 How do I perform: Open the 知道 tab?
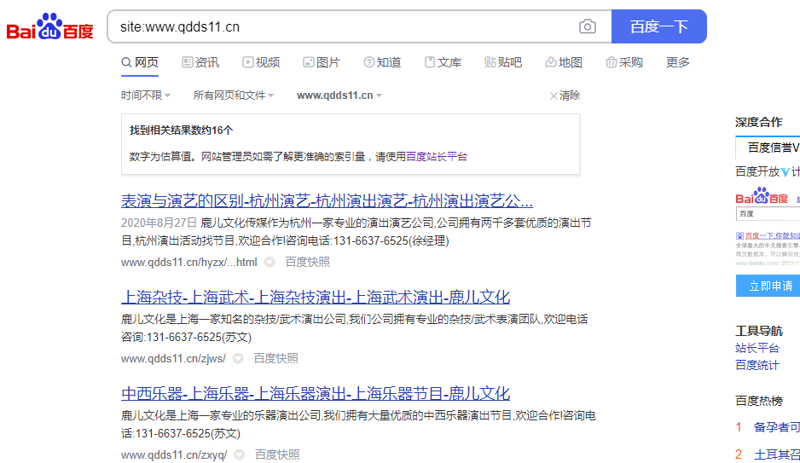[x=382, y=62]
